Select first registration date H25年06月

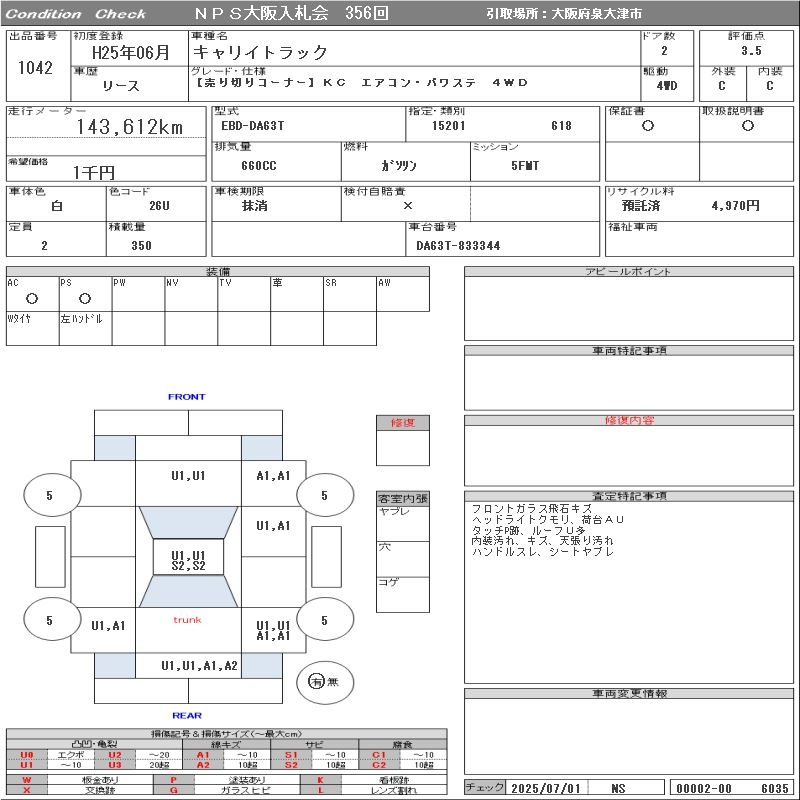pyautogui.click(x=131, y=53)
